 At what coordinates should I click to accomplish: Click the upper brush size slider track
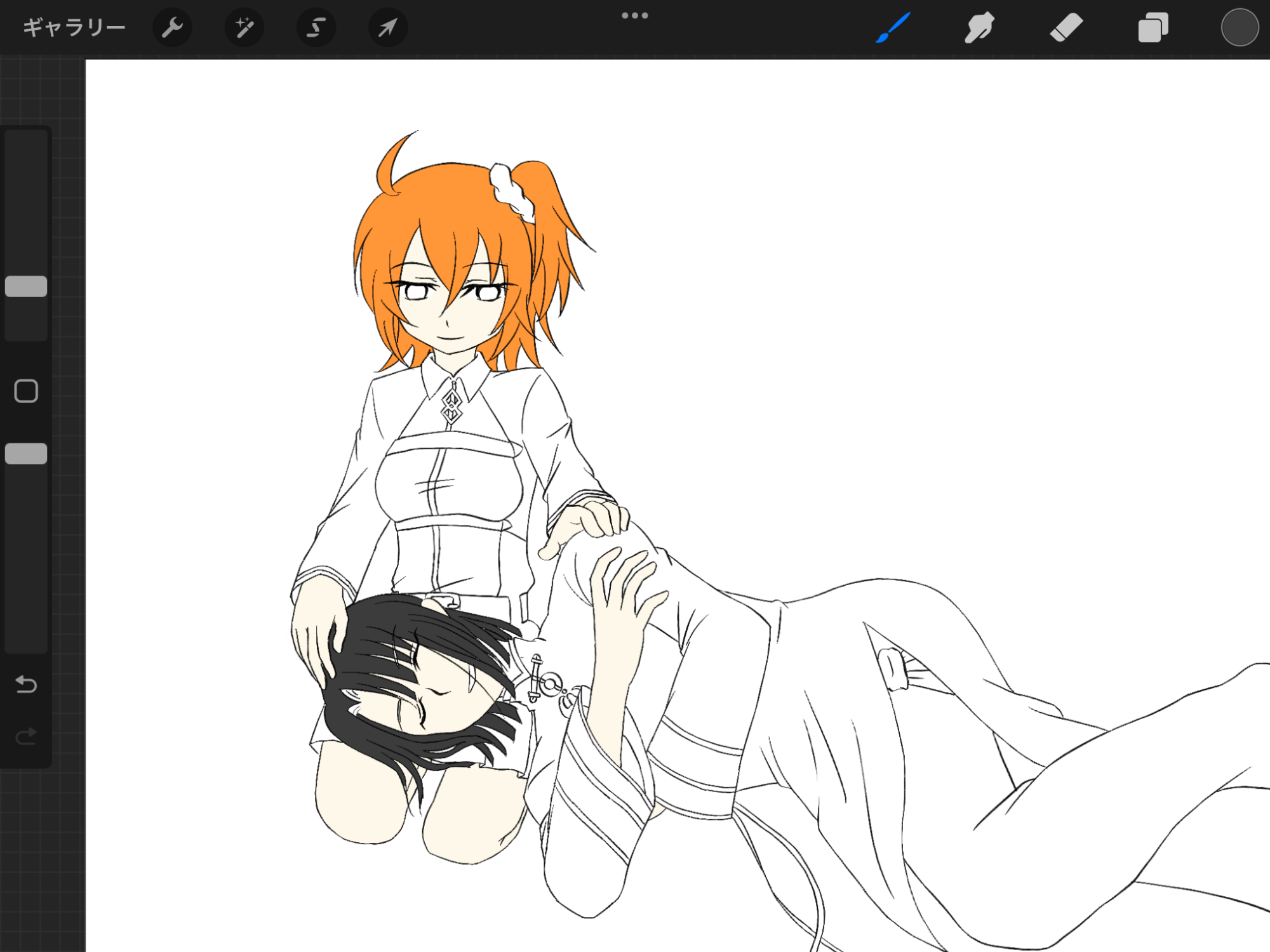pos(26,190)
